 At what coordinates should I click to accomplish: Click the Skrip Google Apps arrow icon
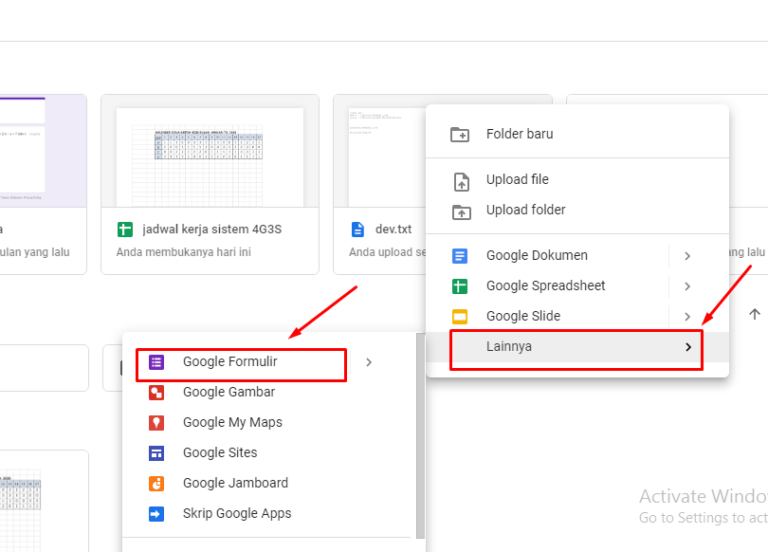coord(156,514)
